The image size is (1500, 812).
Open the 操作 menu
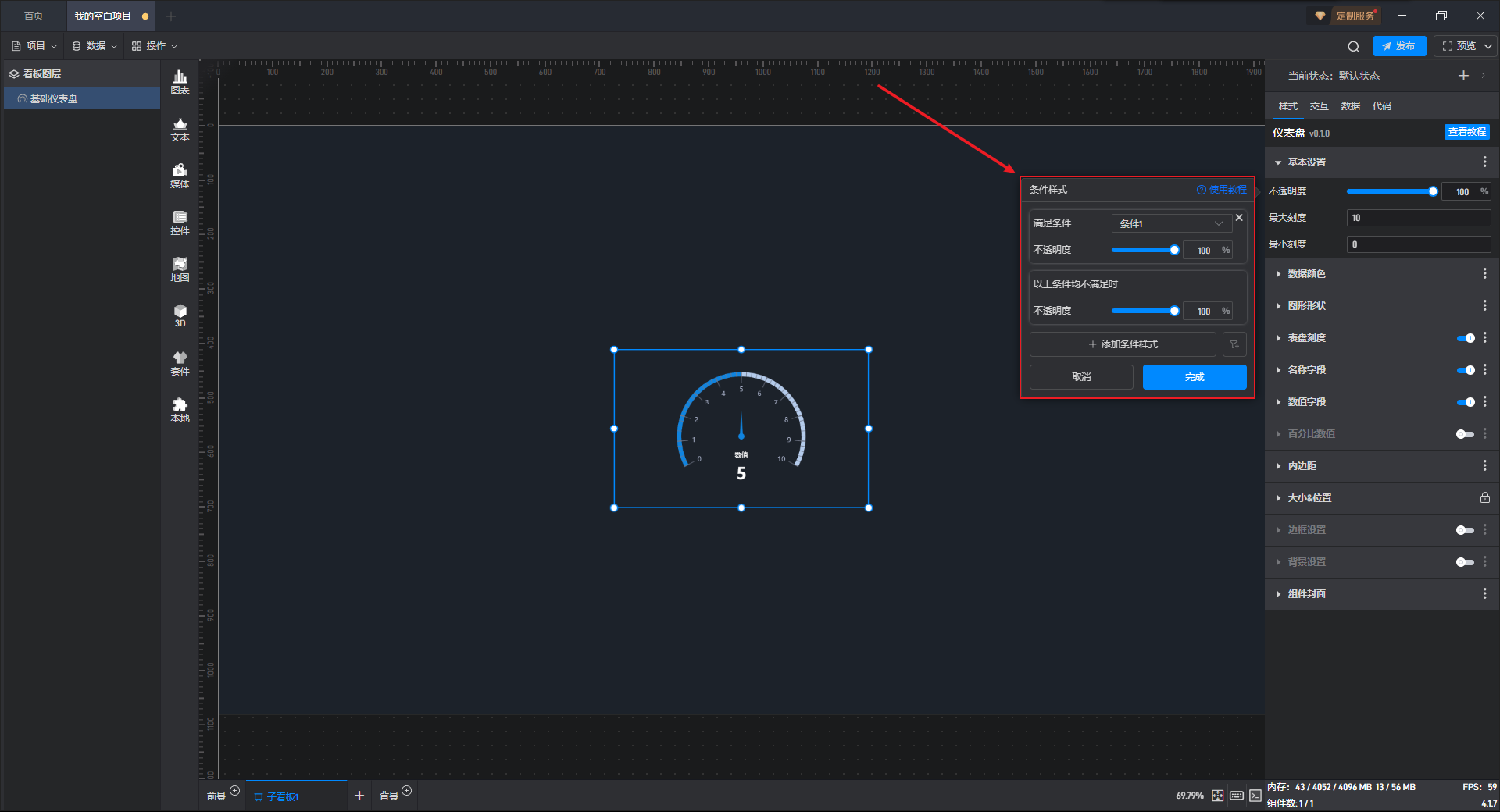[x=155, y=46]
